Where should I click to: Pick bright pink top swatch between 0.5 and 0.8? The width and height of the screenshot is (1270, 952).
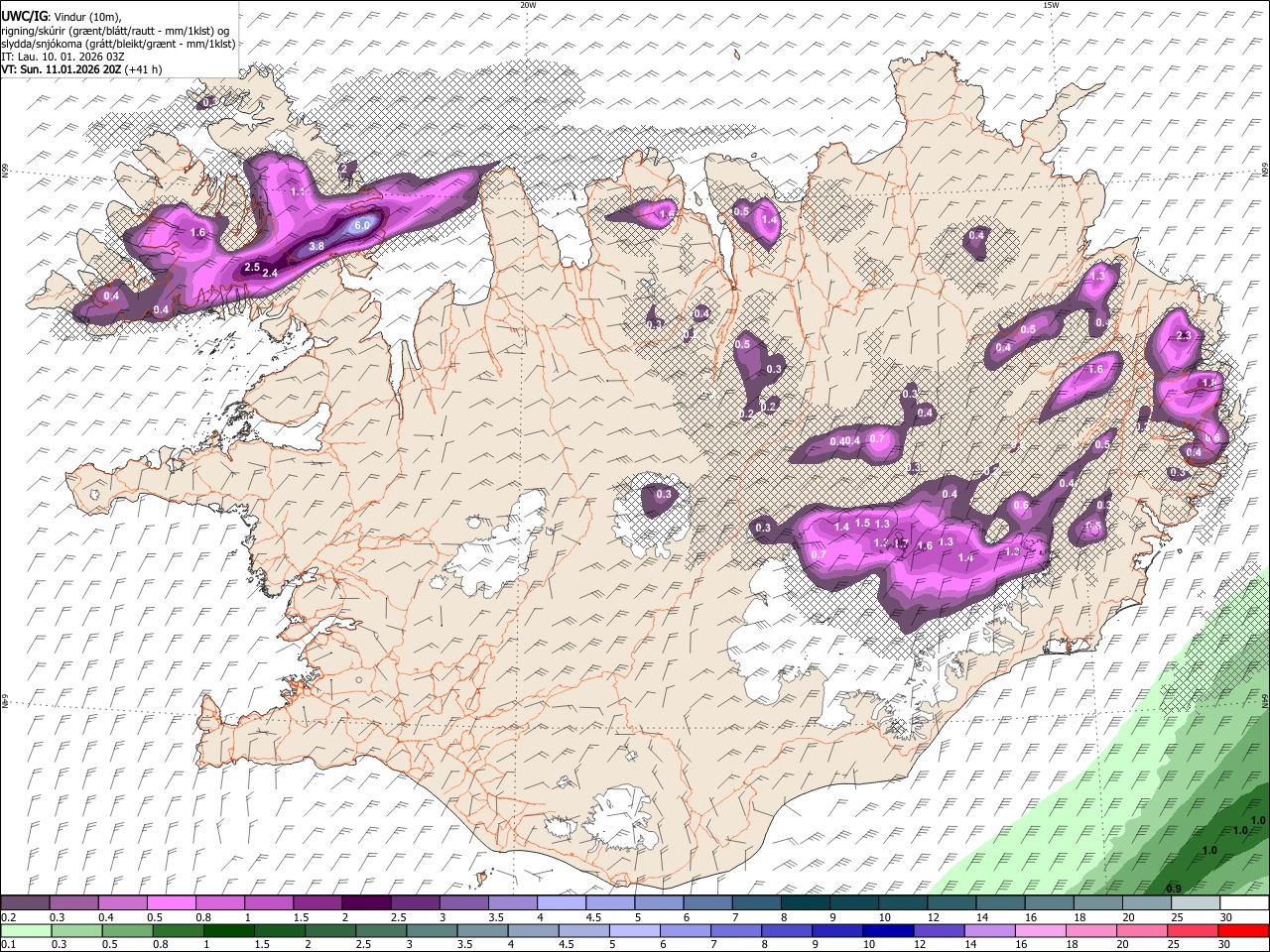(171, 902)
